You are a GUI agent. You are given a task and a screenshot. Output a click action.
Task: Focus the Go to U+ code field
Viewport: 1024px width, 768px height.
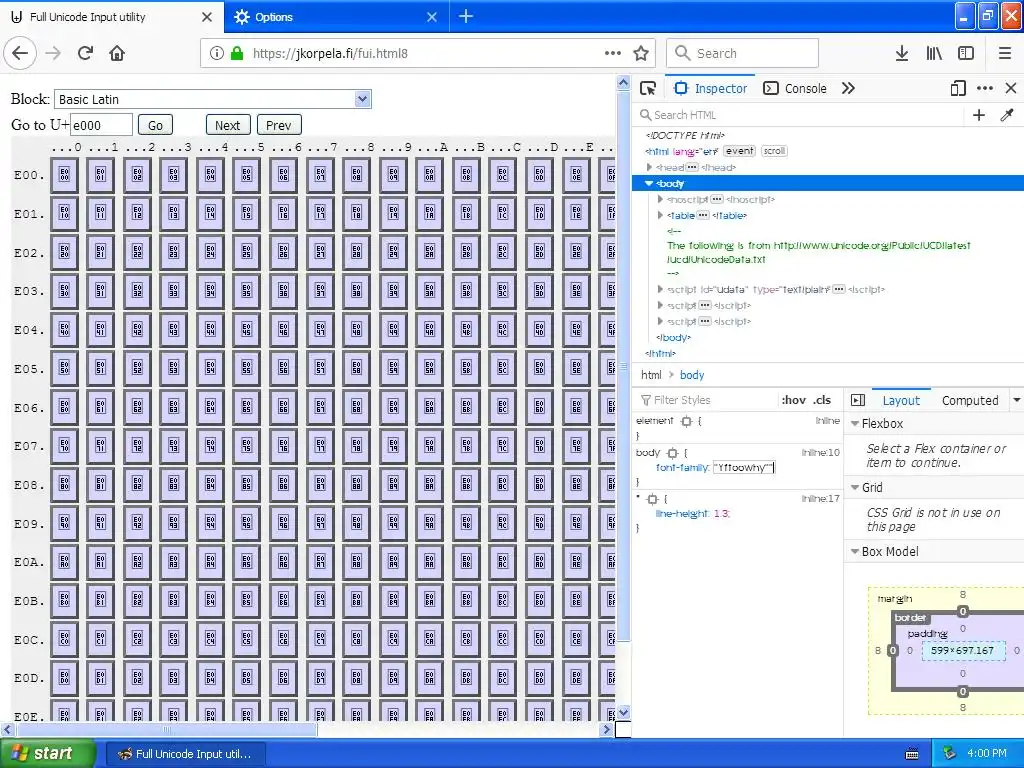(x=102, y=125)
